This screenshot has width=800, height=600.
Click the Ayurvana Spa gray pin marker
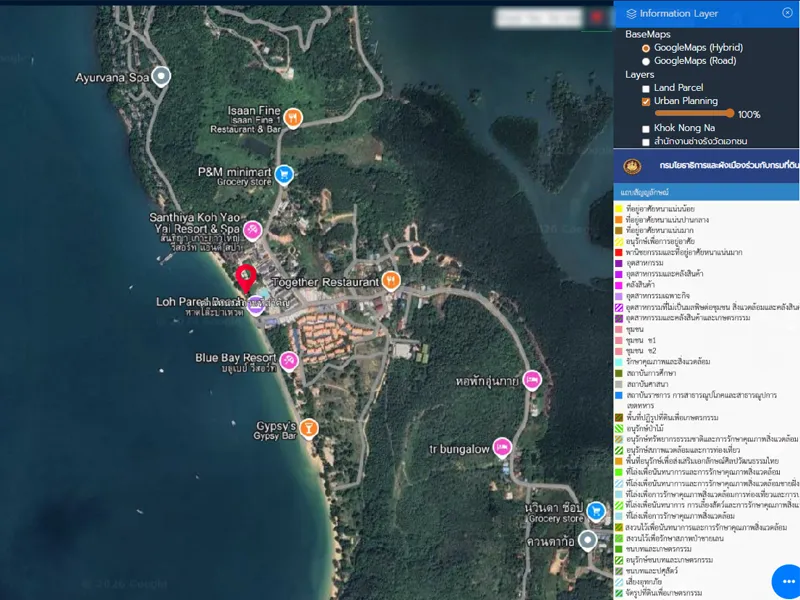click(x=161, y=76)
